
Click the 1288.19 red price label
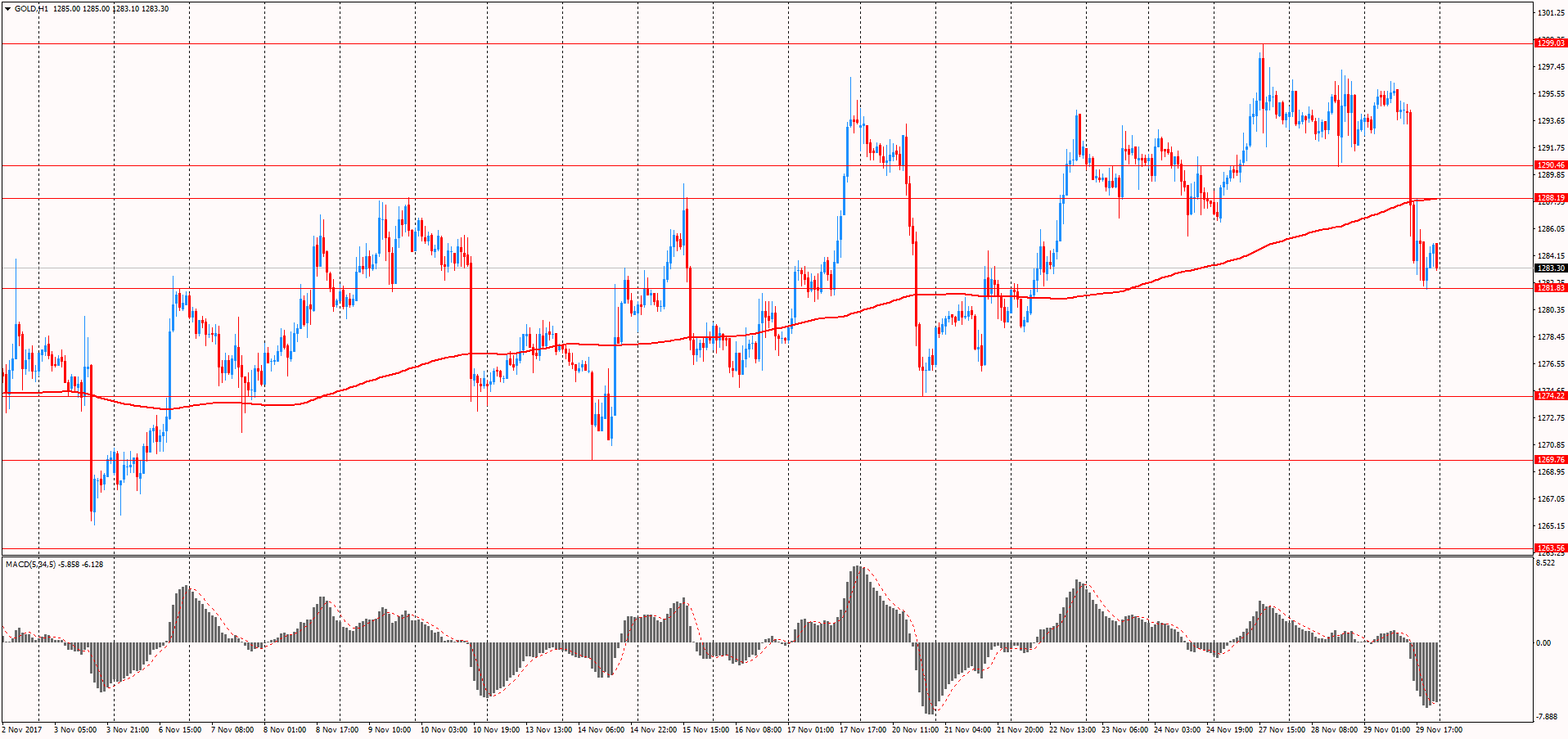pos(1550,198)
